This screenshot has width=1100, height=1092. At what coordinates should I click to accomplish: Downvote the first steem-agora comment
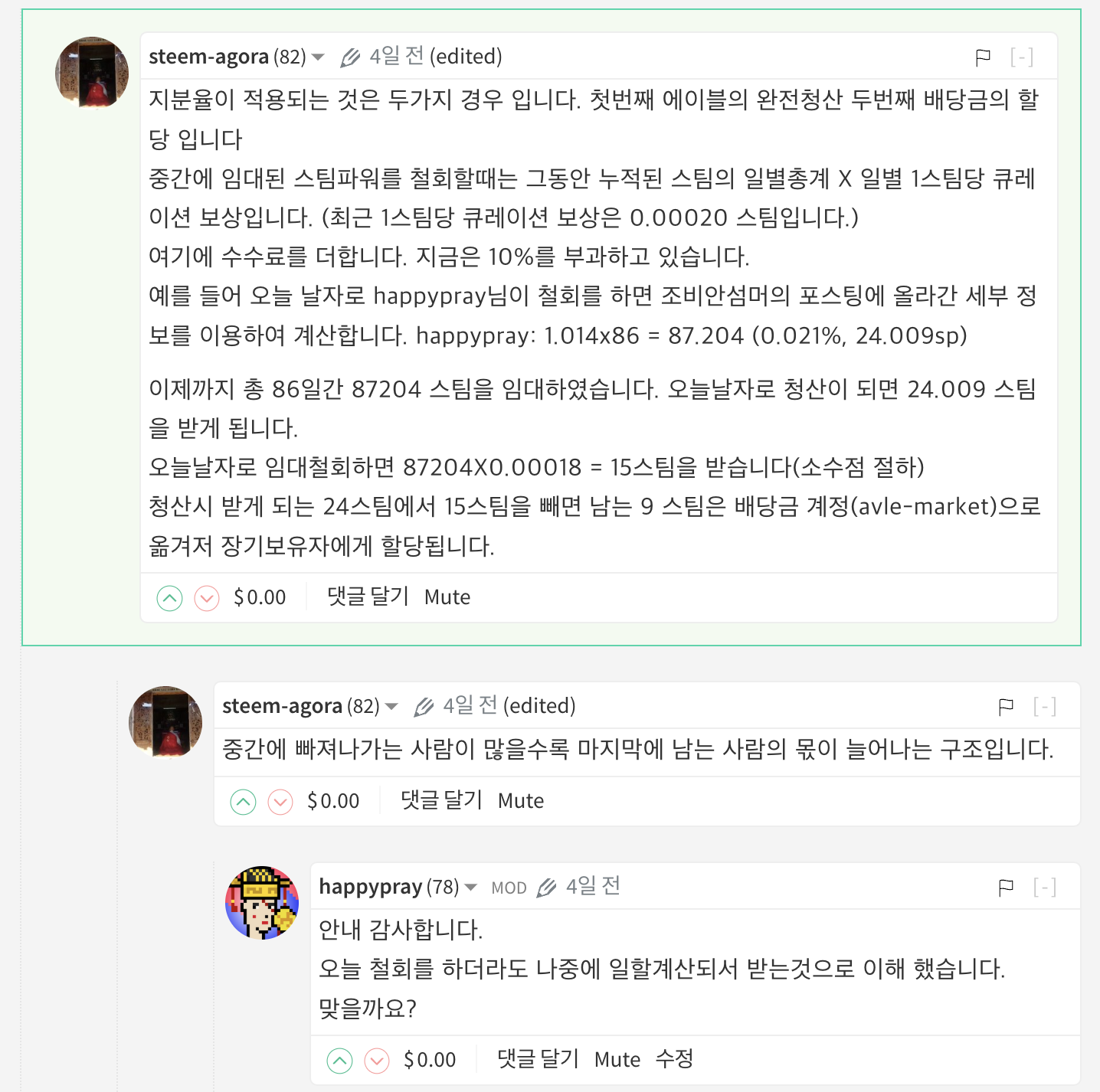point(207,598)
